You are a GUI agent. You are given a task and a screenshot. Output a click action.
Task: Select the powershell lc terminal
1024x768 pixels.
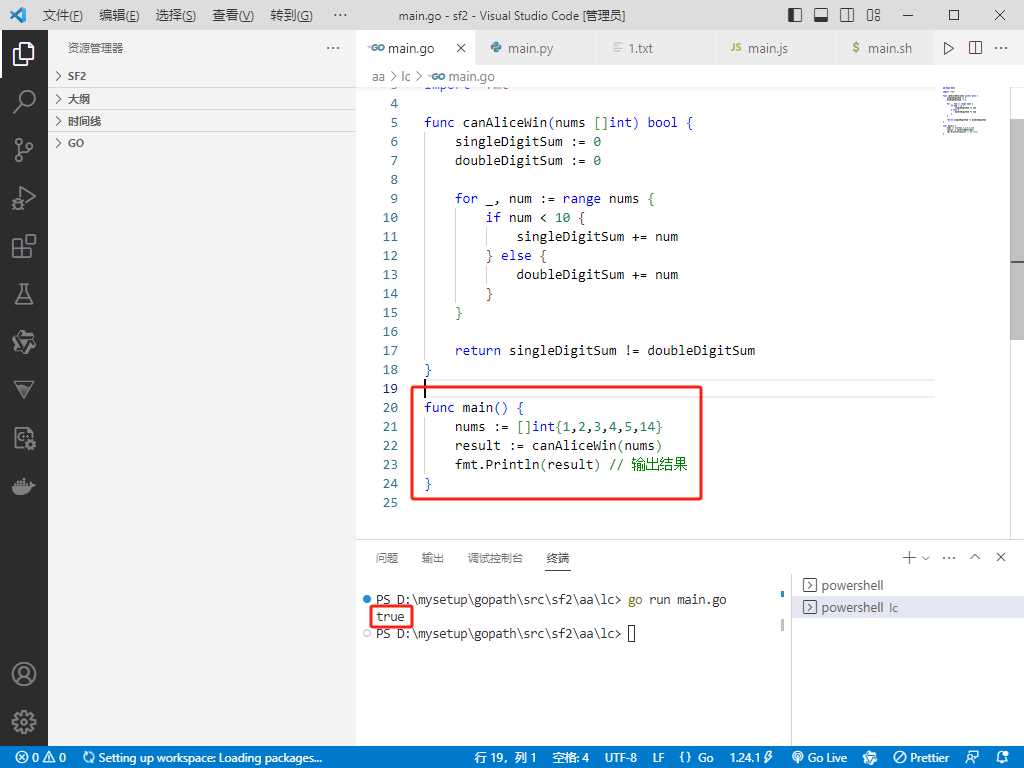point(908,607)
